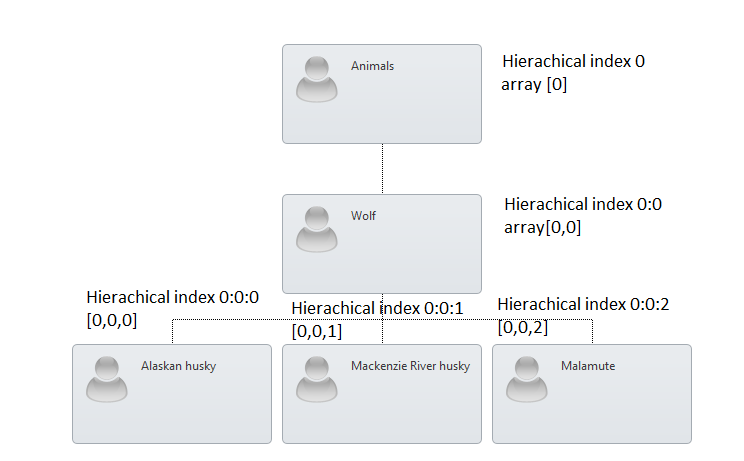Select the "Hierachical index 0:0" annotation
This screenshot has height=461, width=744.
(583, 204)
